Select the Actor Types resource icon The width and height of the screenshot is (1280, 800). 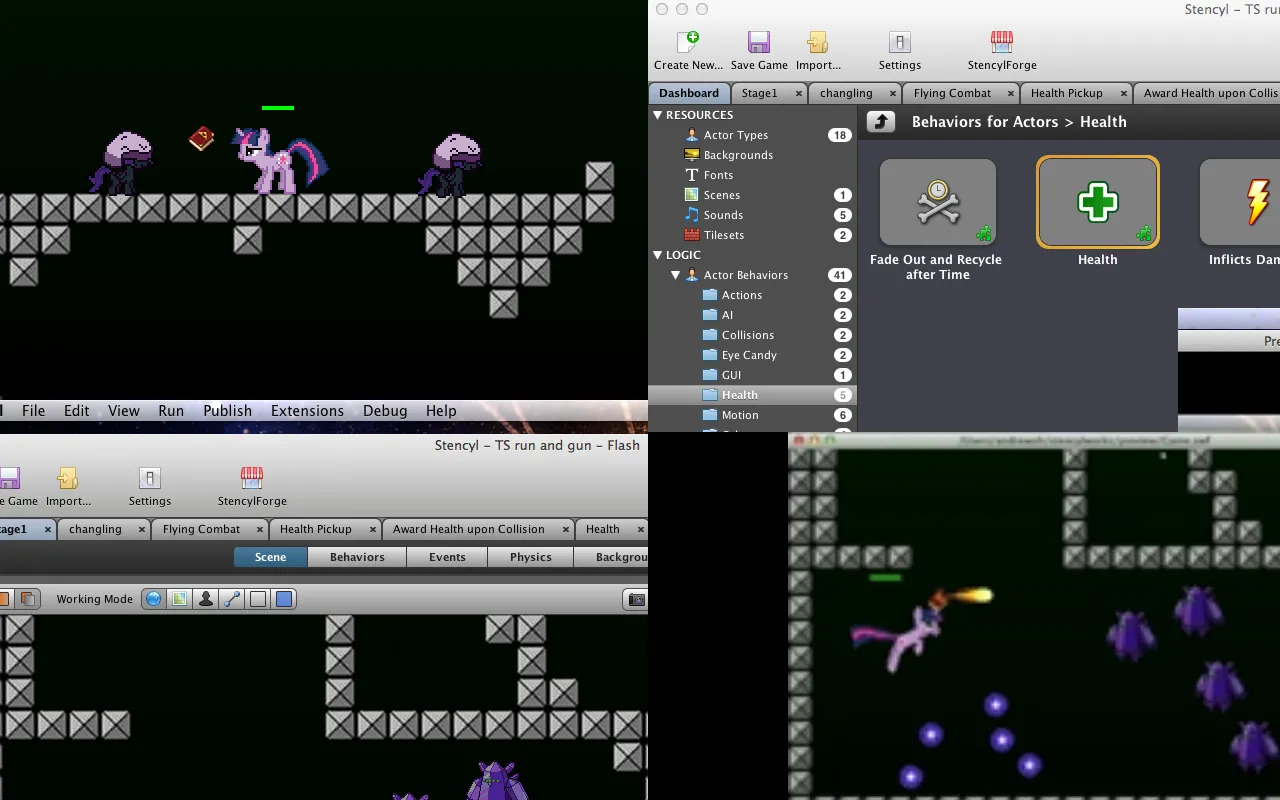pyautogui.click(x=691, y=135)
